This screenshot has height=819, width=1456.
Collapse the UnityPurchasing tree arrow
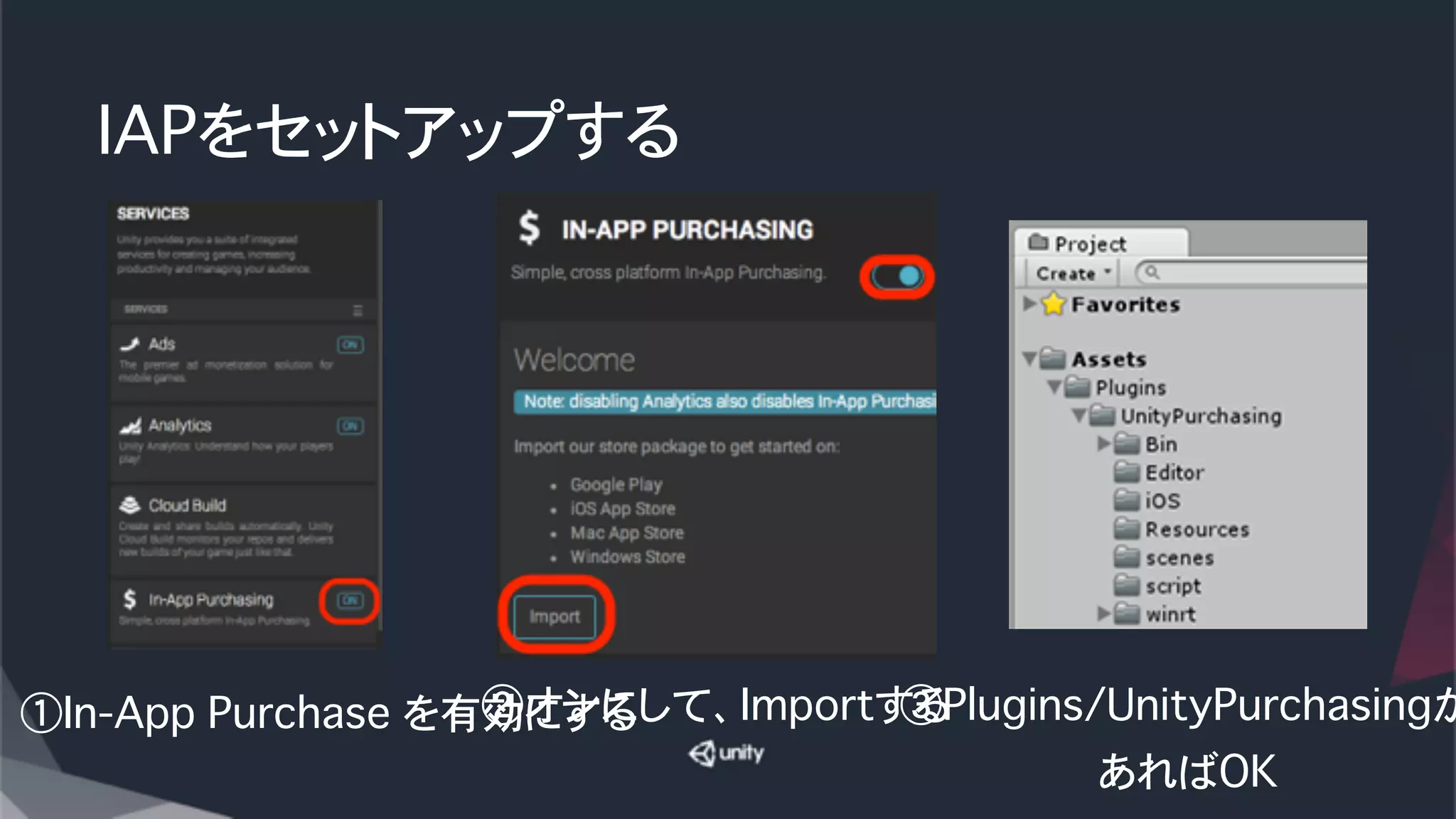1079,415
